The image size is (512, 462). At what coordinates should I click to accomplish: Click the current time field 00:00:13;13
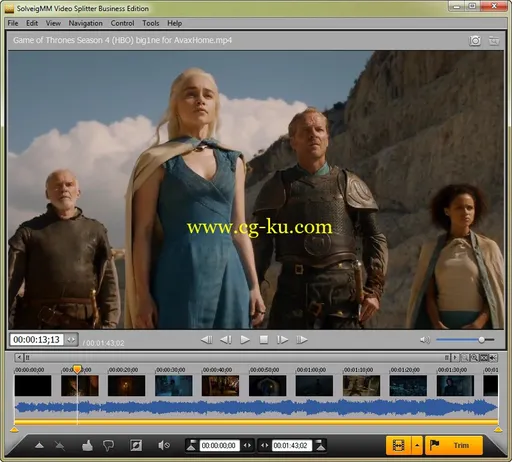tap(37, 340)
